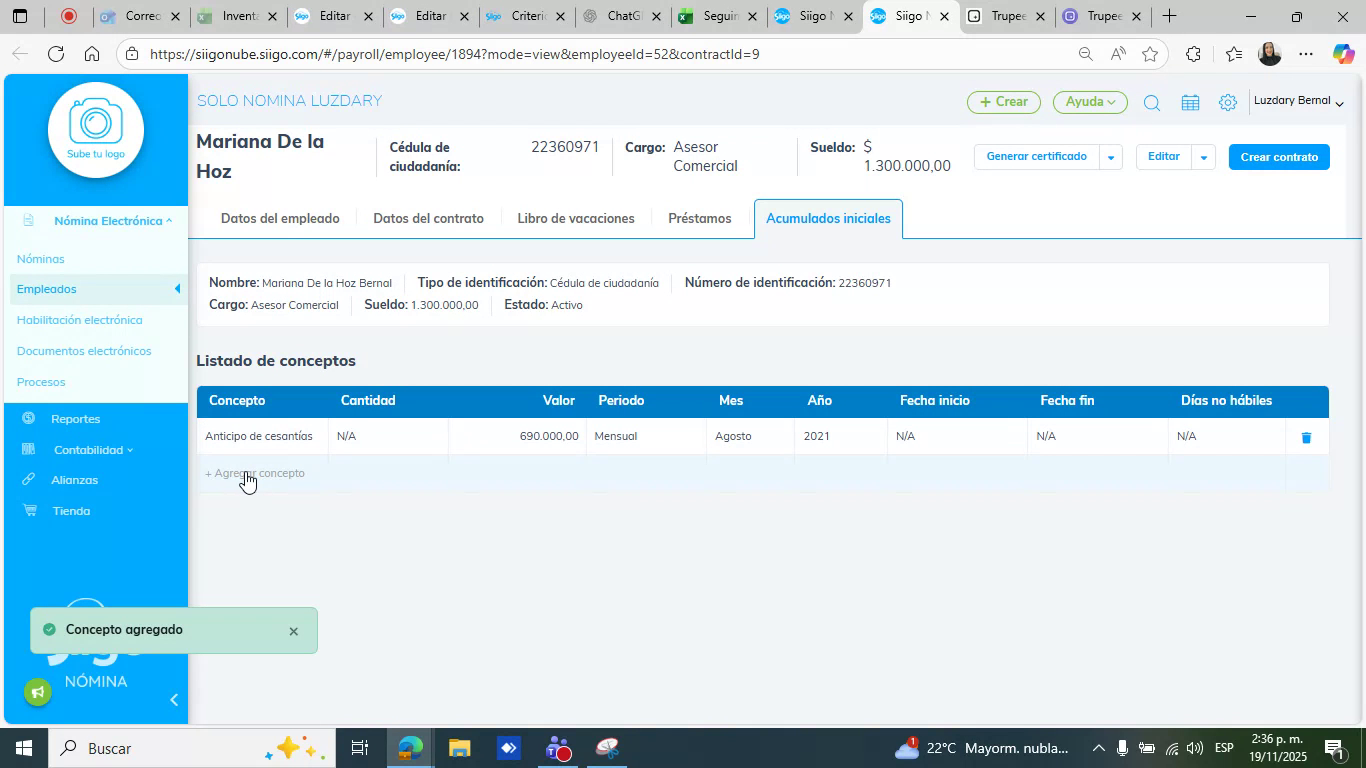Open the browser profile avatar
Viewport: 1366px width, 768px height.
pyautogui.click(x=1269, y=54)
